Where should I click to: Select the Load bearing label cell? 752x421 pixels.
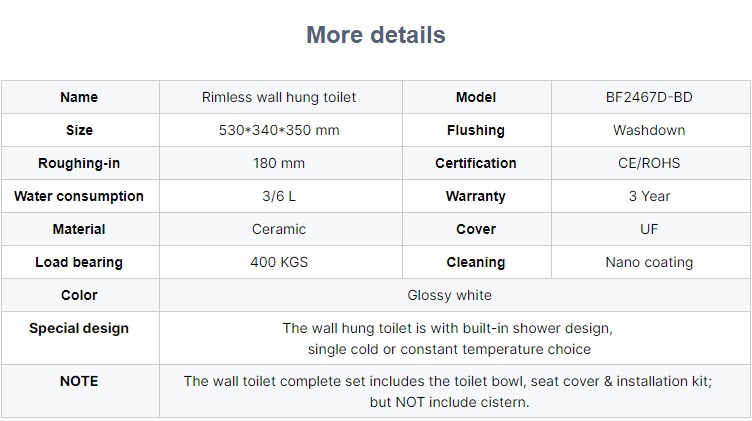click(x=80, y=262)
